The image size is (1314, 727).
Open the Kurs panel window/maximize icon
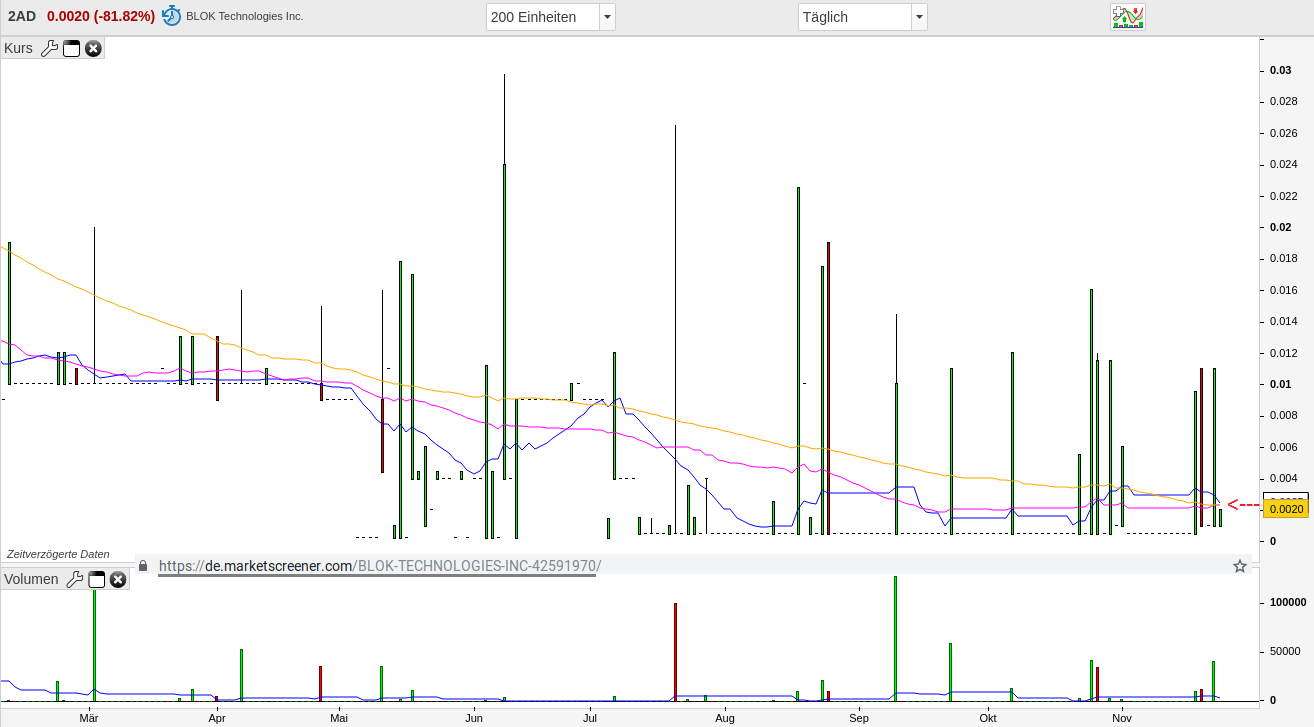tap(71, 48)
